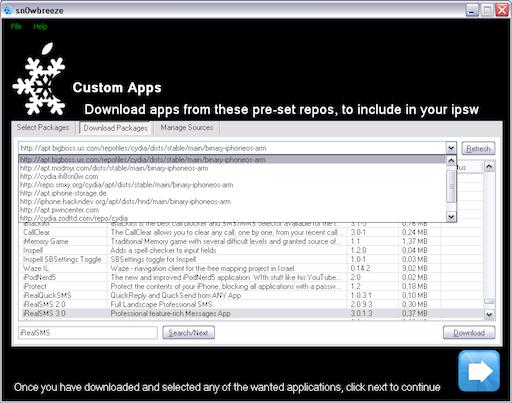Screen dimensions: 512x403
Task: Click the Refresh button
Action: 478,148
